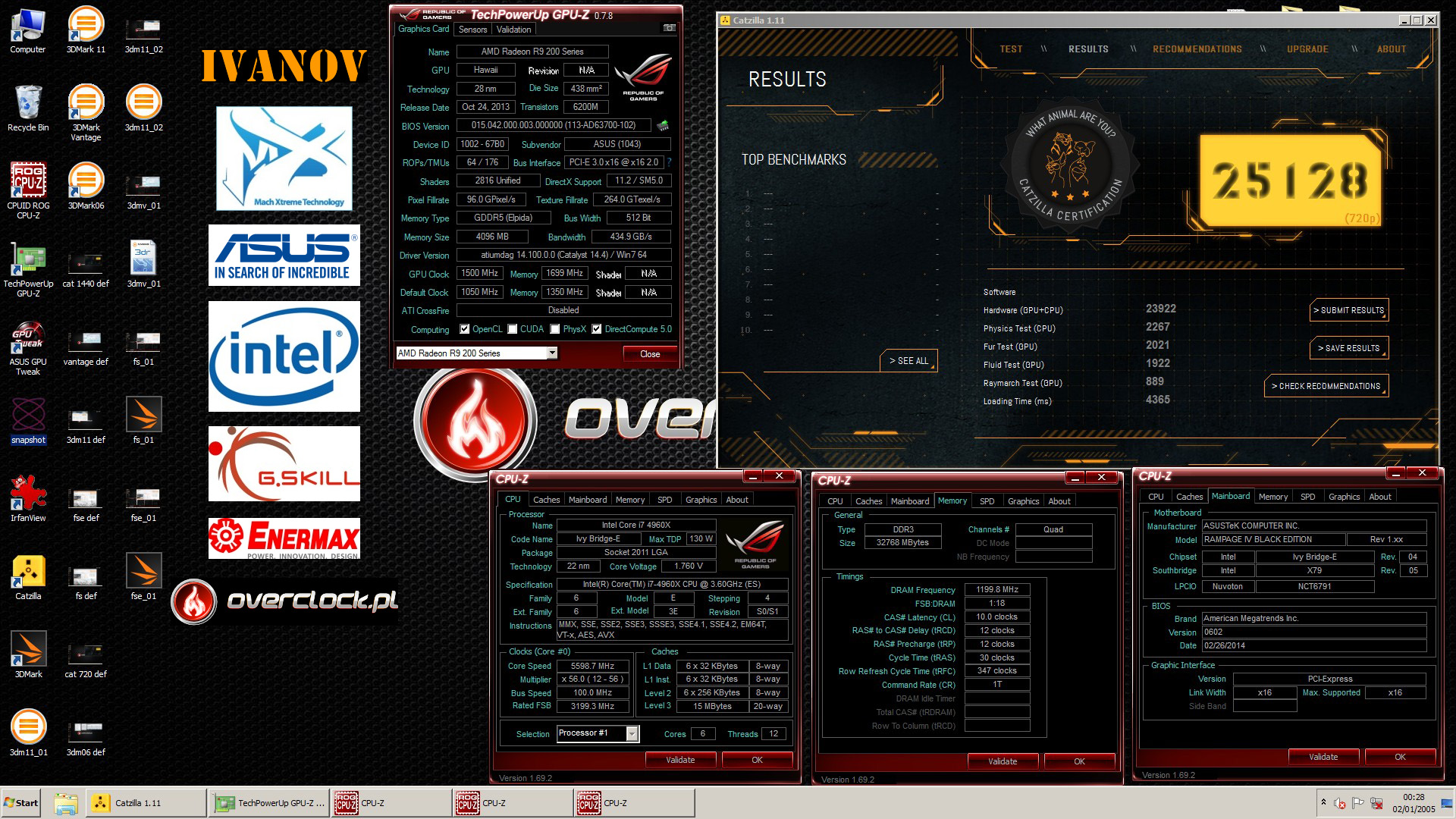The width and height of the screenshot is (1456, 819).
Task: Toggle the OpenCL checkbox in GPU-Z
Action: tap(465, 329)
